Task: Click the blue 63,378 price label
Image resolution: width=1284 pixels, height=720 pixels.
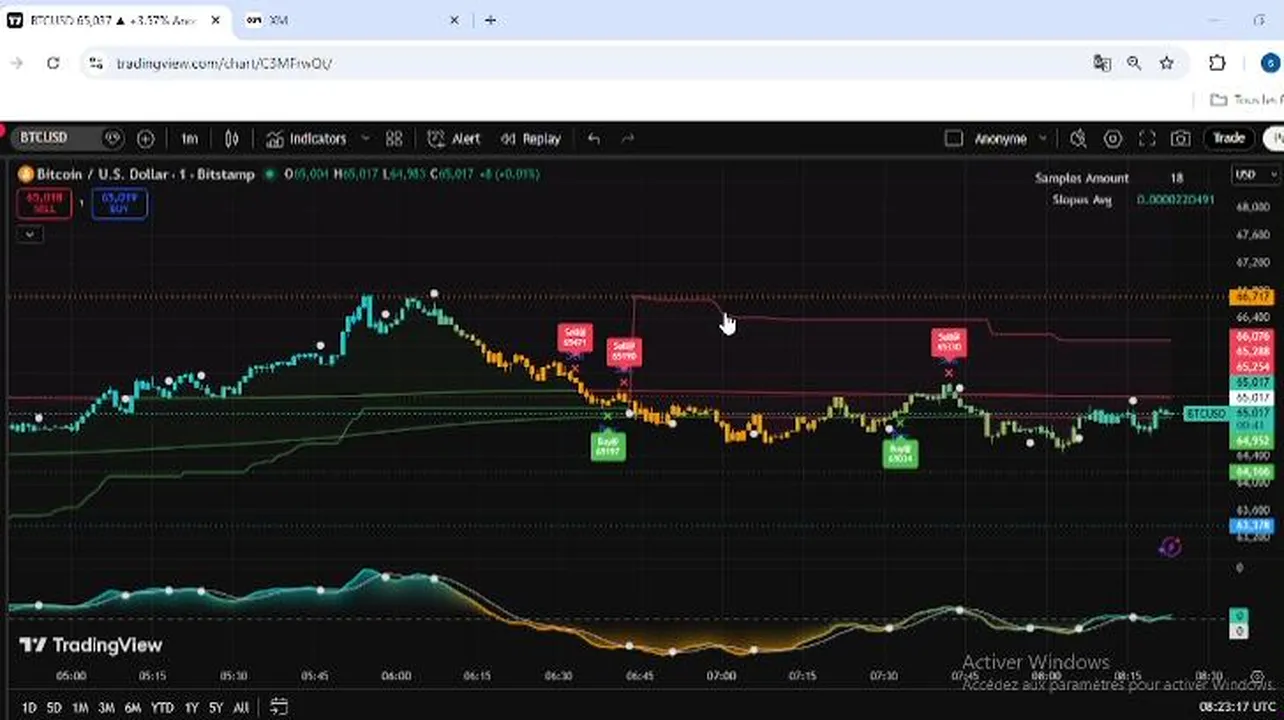Action: [x=1252, y=526]
